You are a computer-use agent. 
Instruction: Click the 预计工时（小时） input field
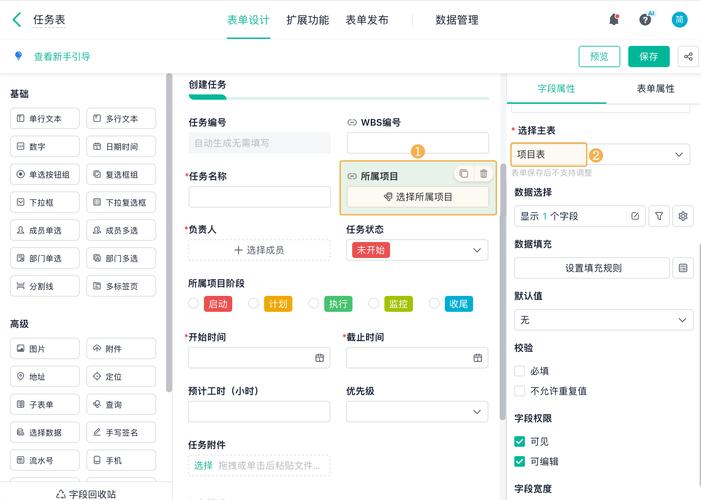(259, 411)
